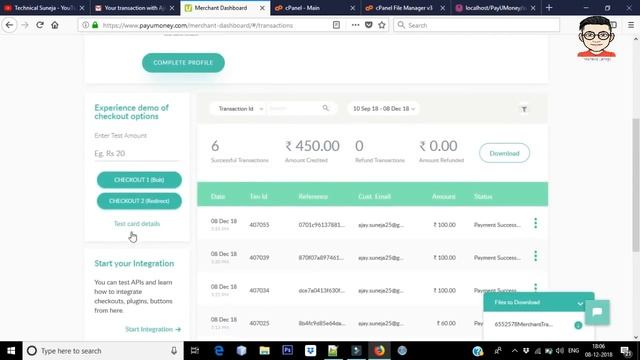Open reader view icon in address bar
This screenshot has width=640, height=360.
point(336,25)
